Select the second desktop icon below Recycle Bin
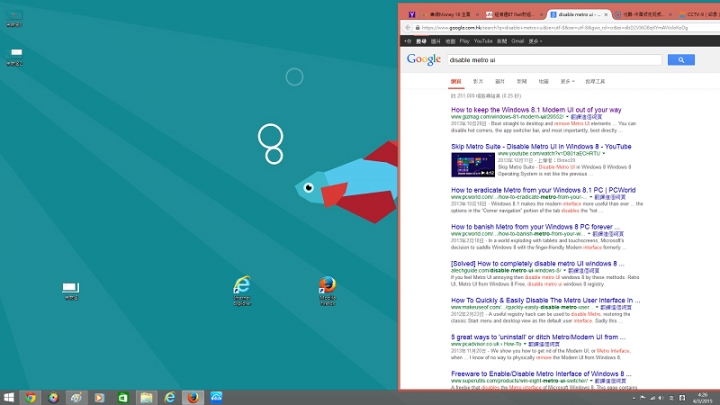This screenshot has width=720, height=405. coord(15,56)
